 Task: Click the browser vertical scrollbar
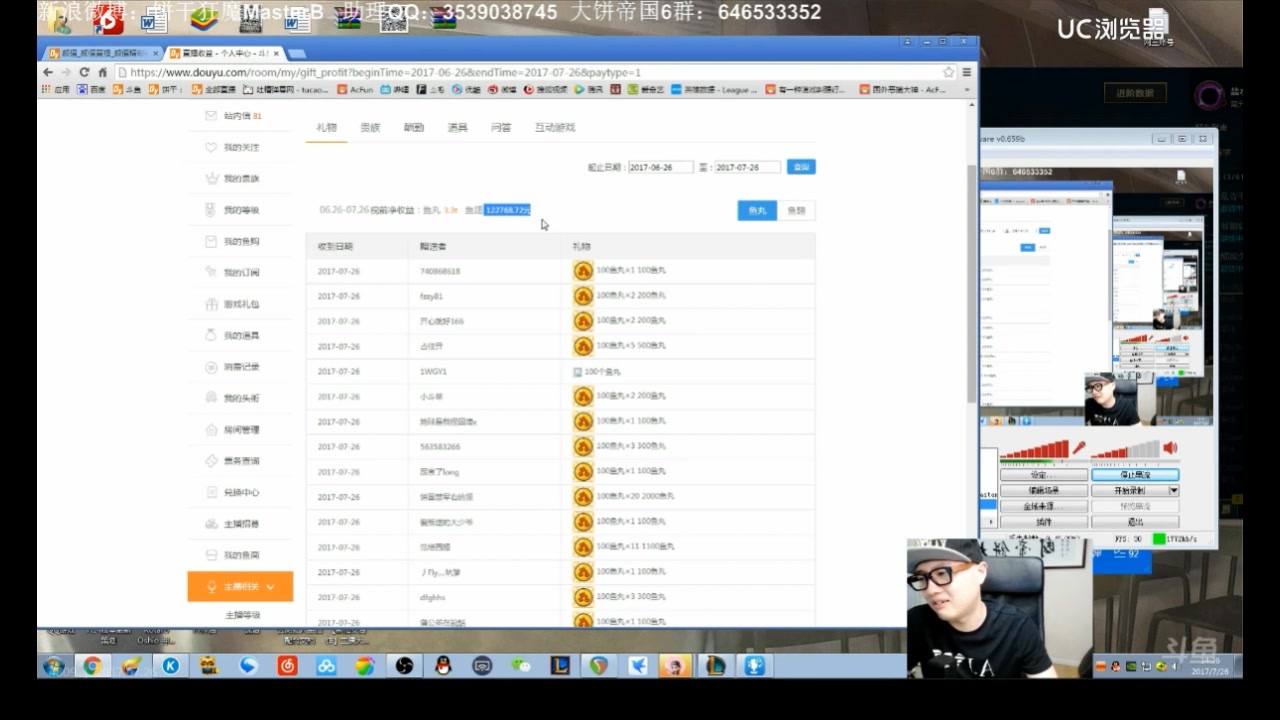click(972, 284)
